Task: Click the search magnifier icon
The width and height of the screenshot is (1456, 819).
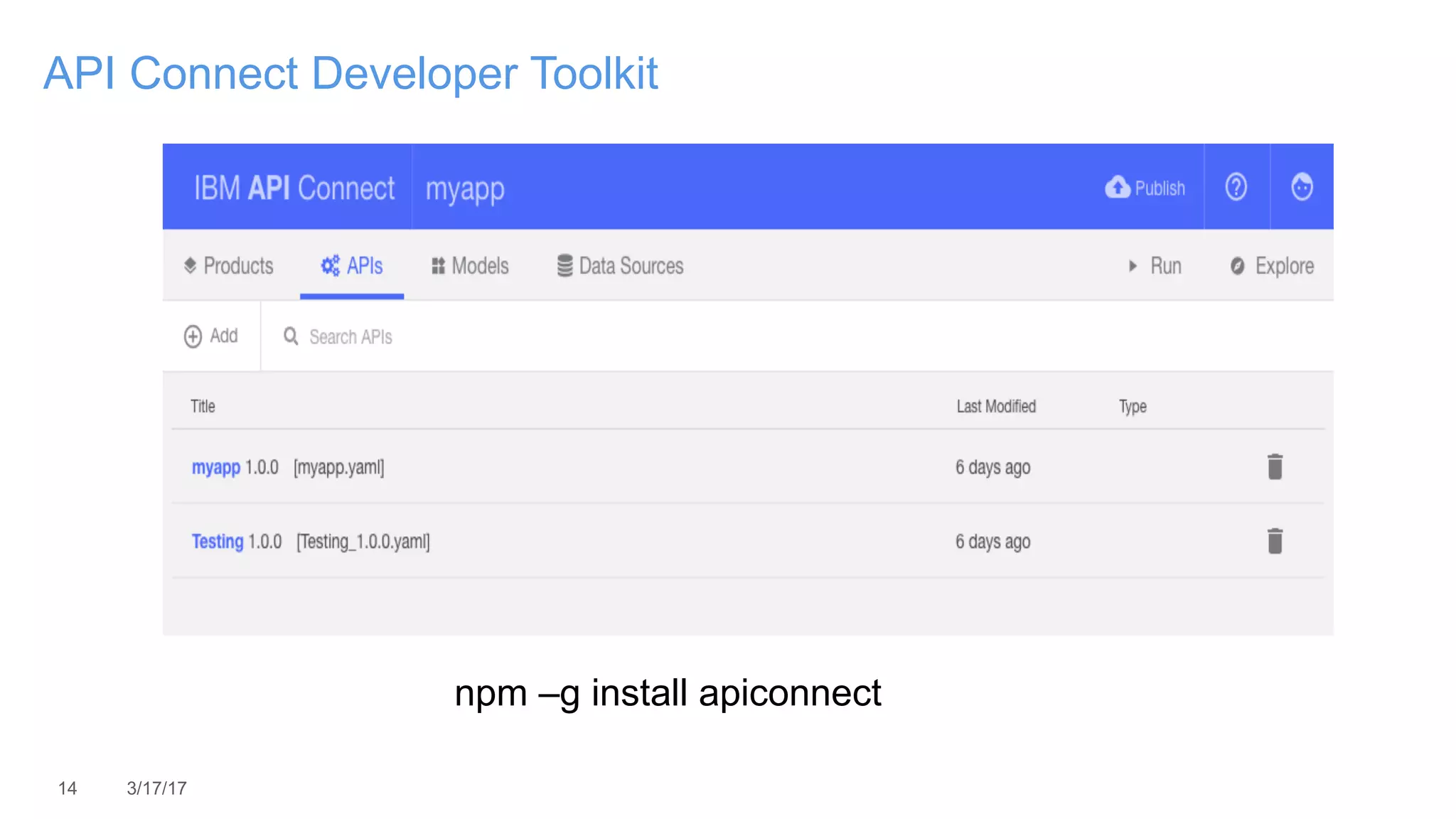Action: [x=291, y=336]
